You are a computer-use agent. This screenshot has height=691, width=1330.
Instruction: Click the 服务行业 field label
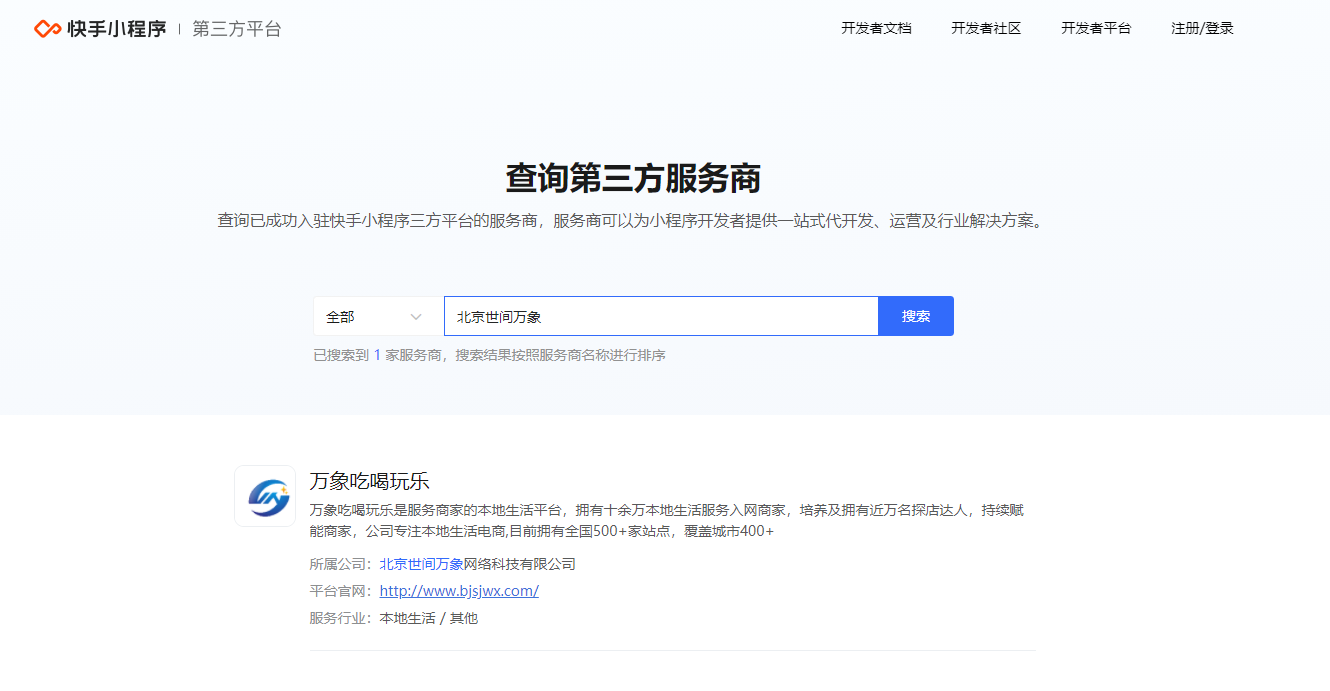[x=340, y=618]
